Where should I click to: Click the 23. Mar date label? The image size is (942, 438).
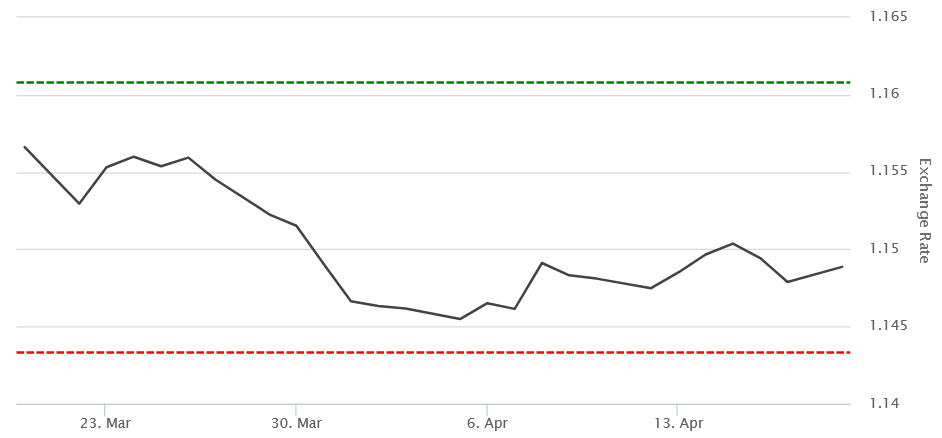(x=105, y=423)
